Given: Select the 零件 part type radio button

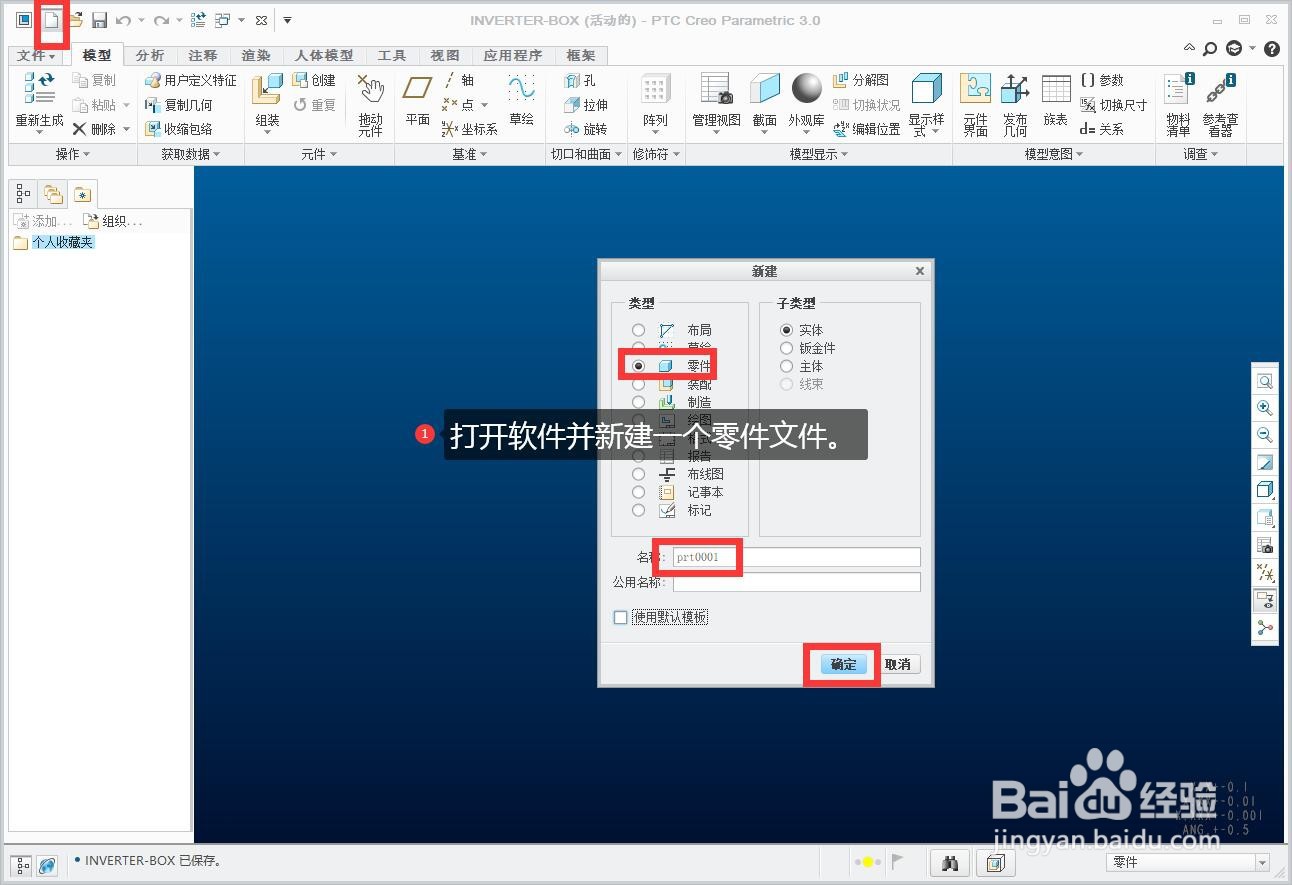Looking at the screenshot, I should 638,366.
